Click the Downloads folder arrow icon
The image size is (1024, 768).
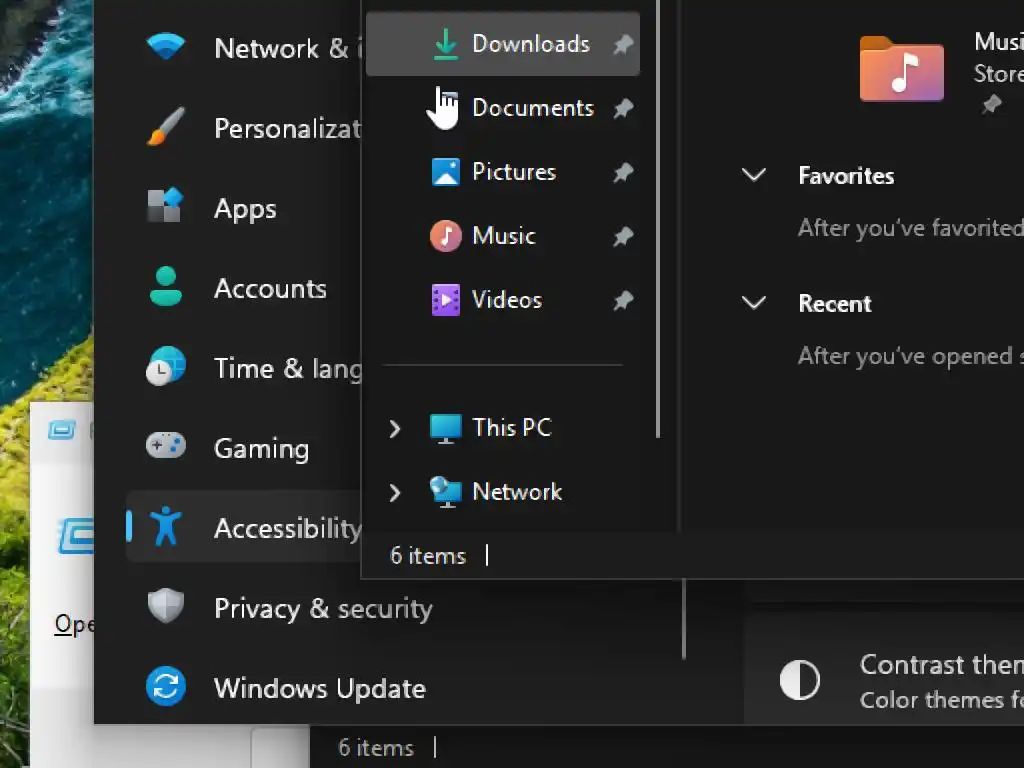point(446,44)
